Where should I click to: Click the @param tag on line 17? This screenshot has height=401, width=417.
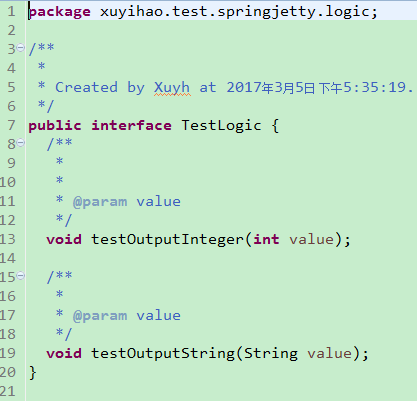pyautogui.click(x=100, y=316)
